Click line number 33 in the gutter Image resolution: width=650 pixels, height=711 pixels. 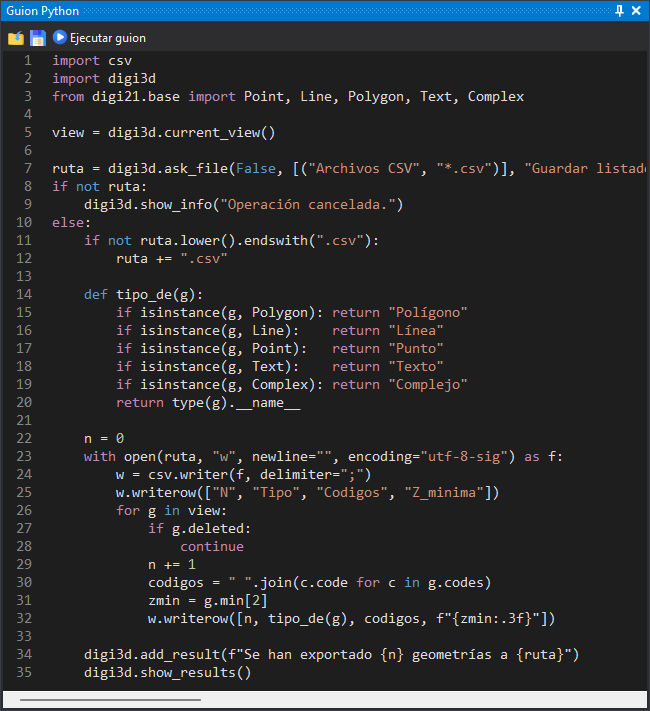[24, 637]
